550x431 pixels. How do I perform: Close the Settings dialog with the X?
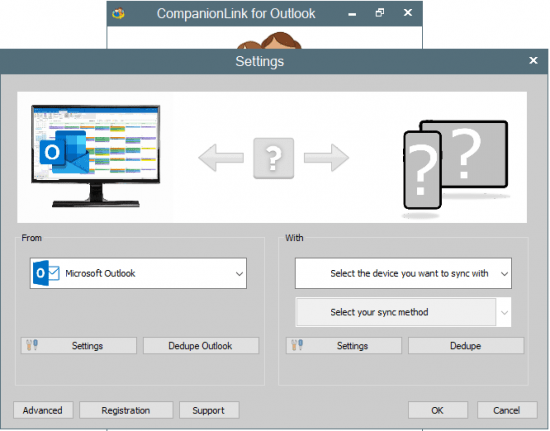click(x=533, y=61)
